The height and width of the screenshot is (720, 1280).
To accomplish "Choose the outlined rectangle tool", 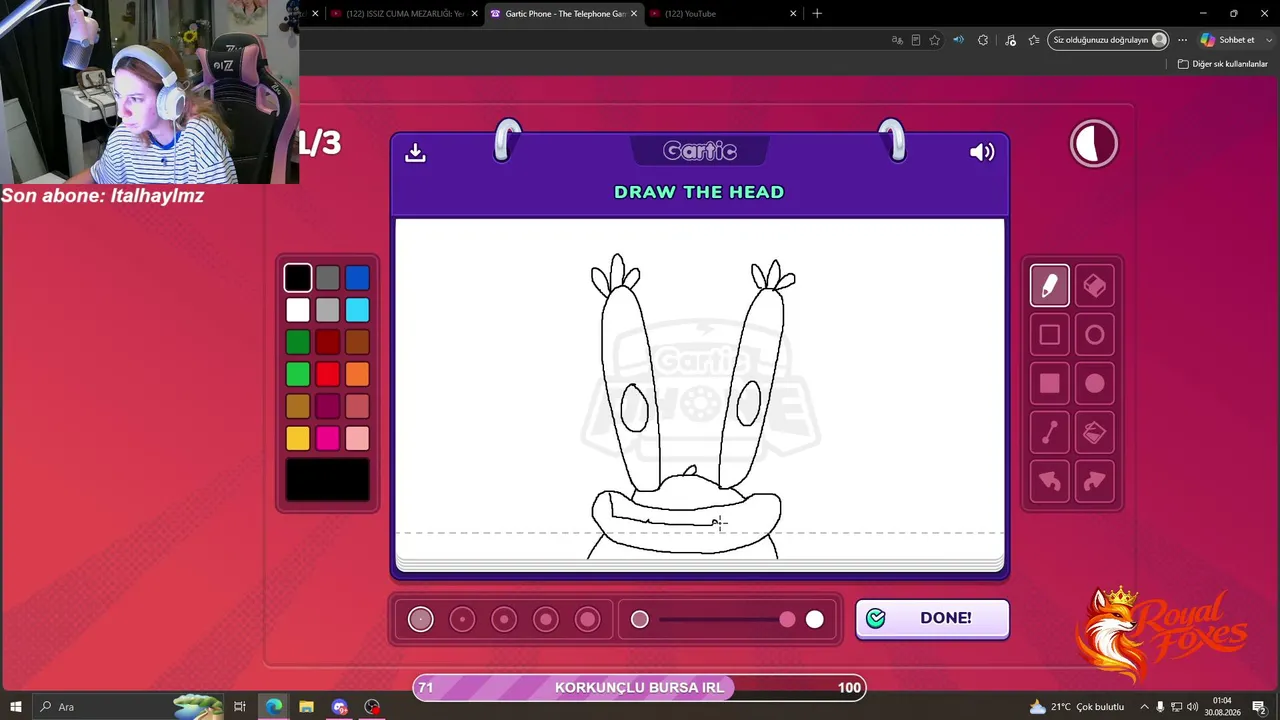I will pos(1049,335).
